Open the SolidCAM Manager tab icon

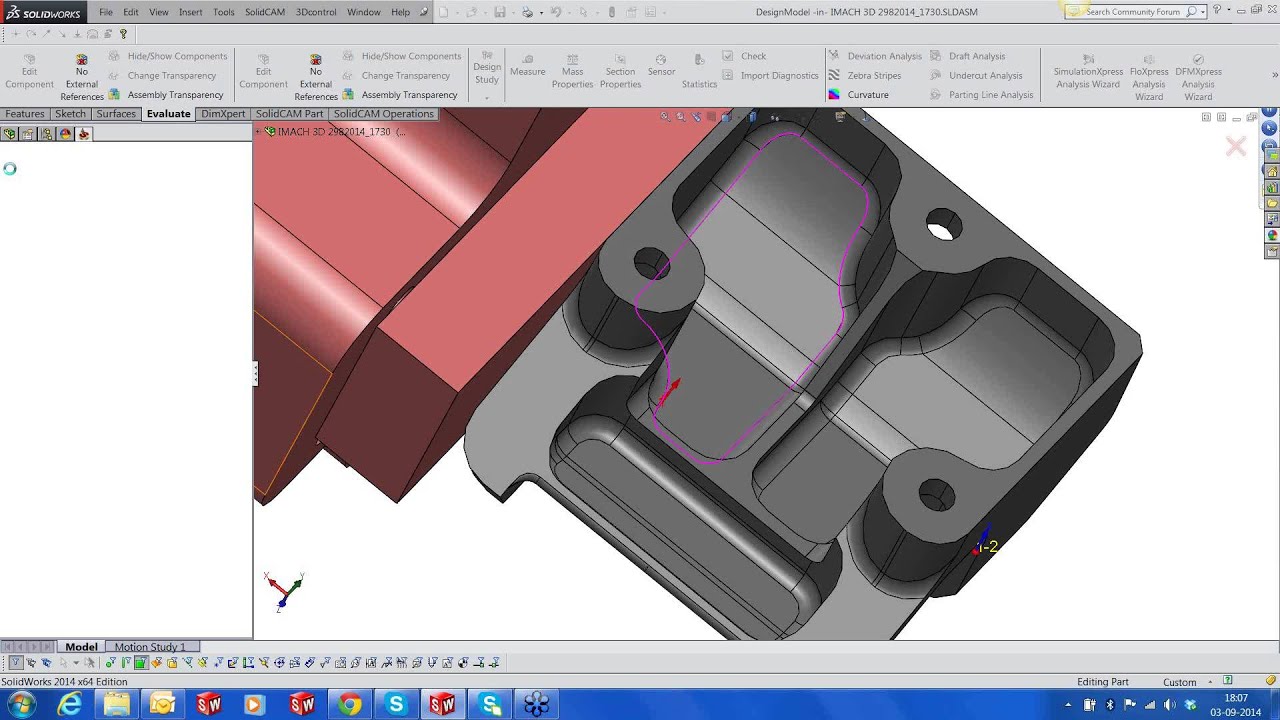tap(84, 133)
